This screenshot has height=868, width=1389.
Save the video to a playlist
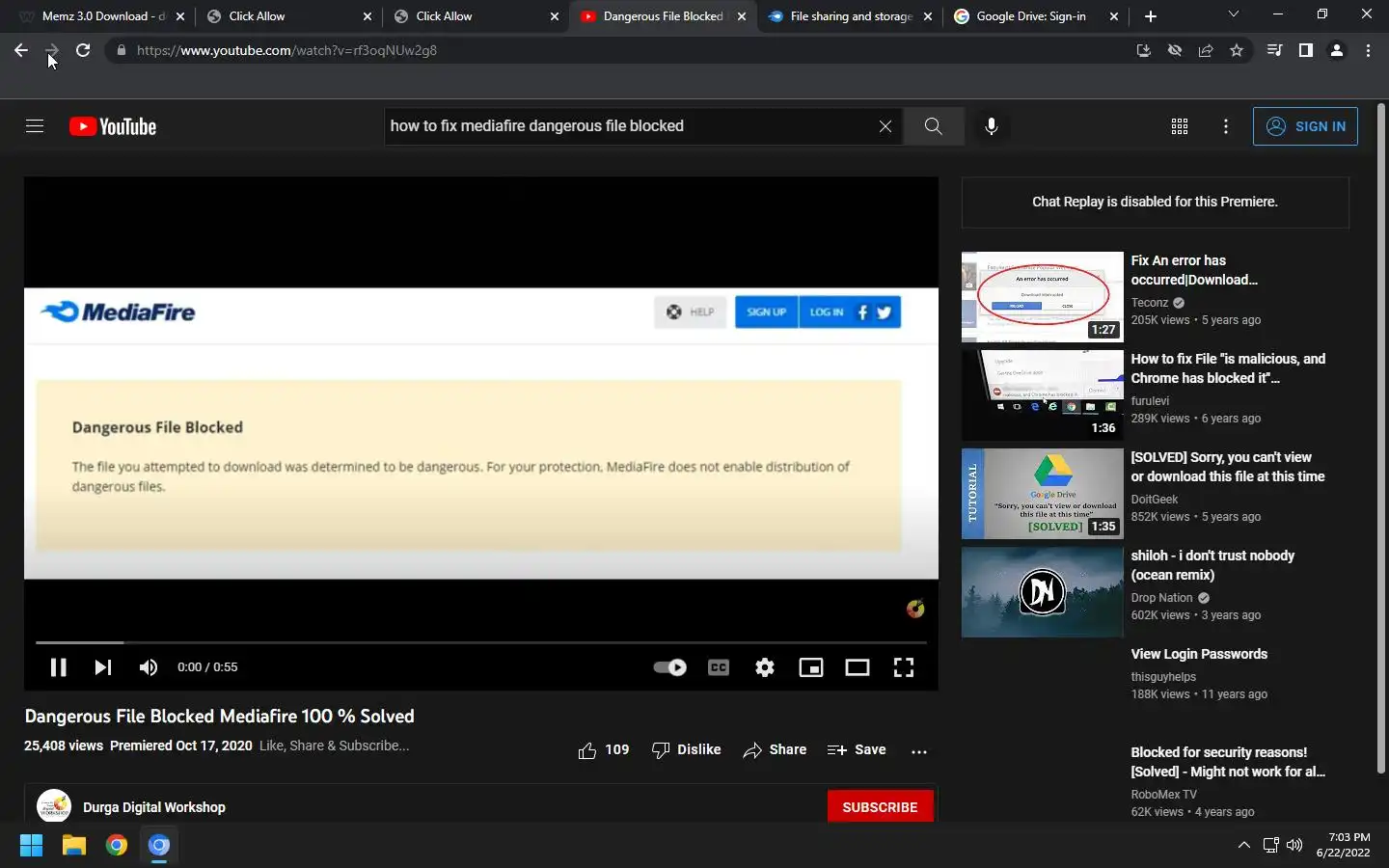(x=857, y=750)
